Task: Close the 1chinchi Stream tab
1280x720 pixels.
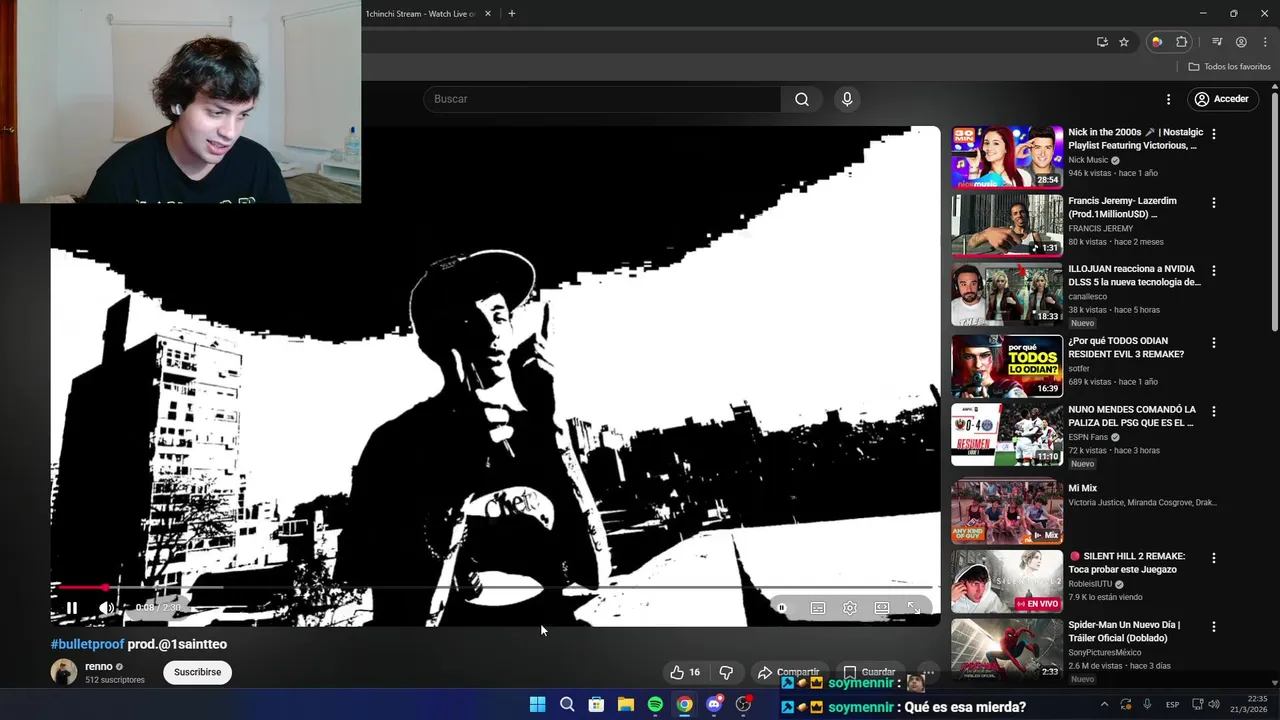Action: pos(488,14)
